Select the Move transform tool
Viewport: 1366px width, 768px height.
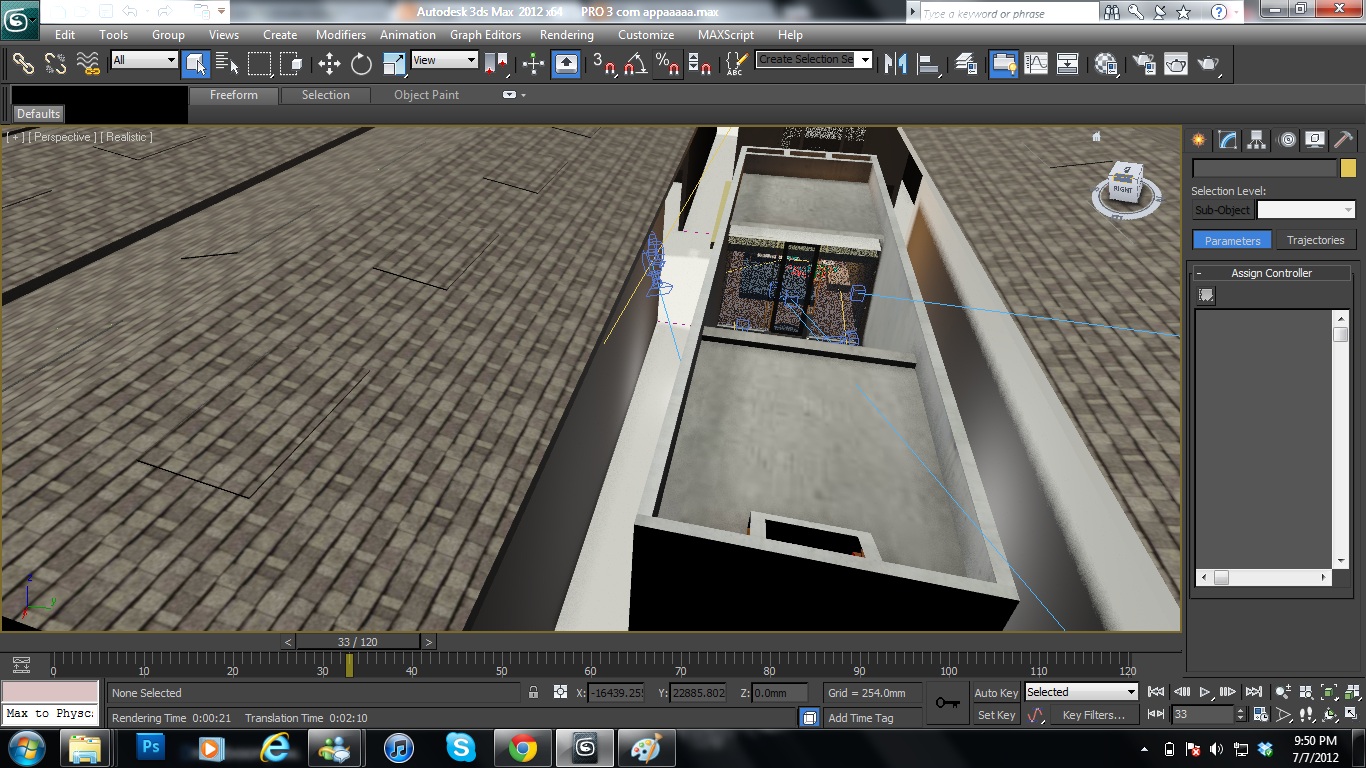[329, 64]
